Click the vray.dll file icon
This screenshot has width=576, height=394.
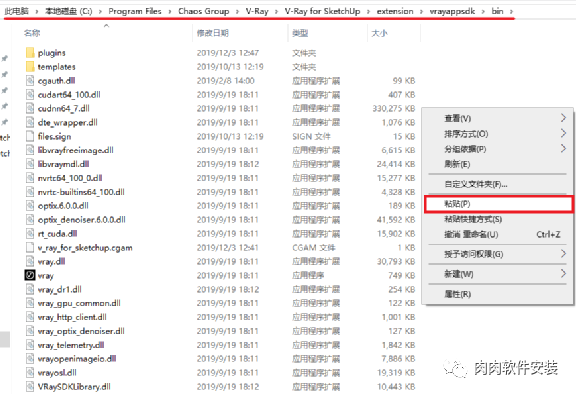pos(30,261)
